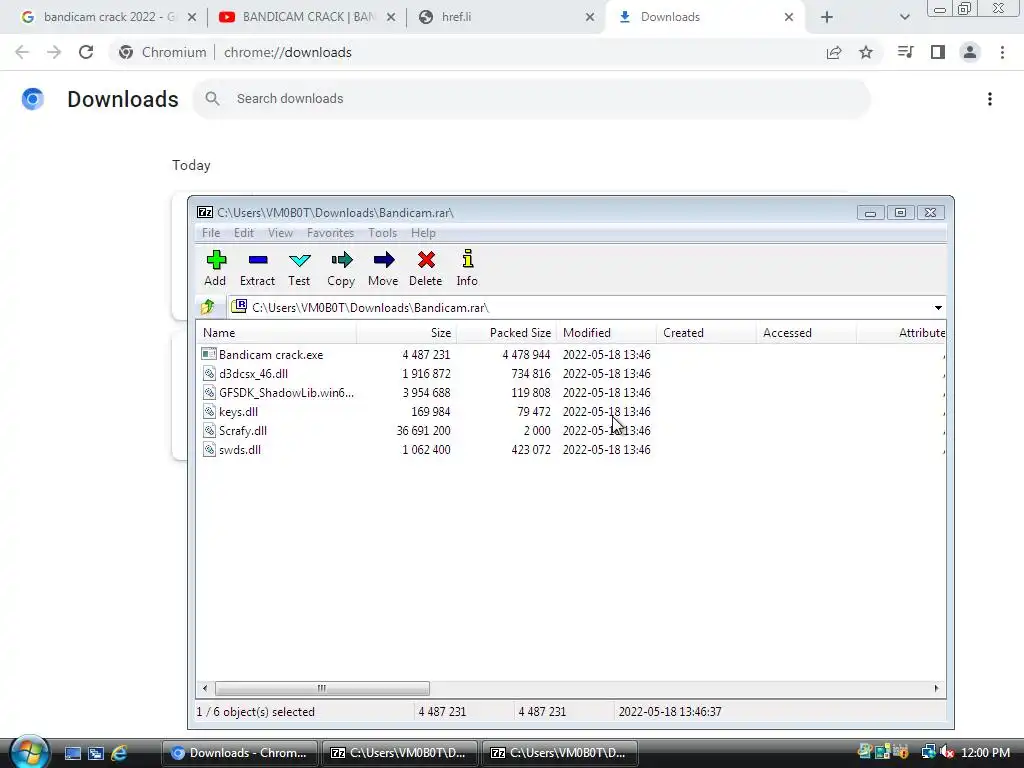
Task: Open the View menu in 7-Zip
Action: (280, 232)
